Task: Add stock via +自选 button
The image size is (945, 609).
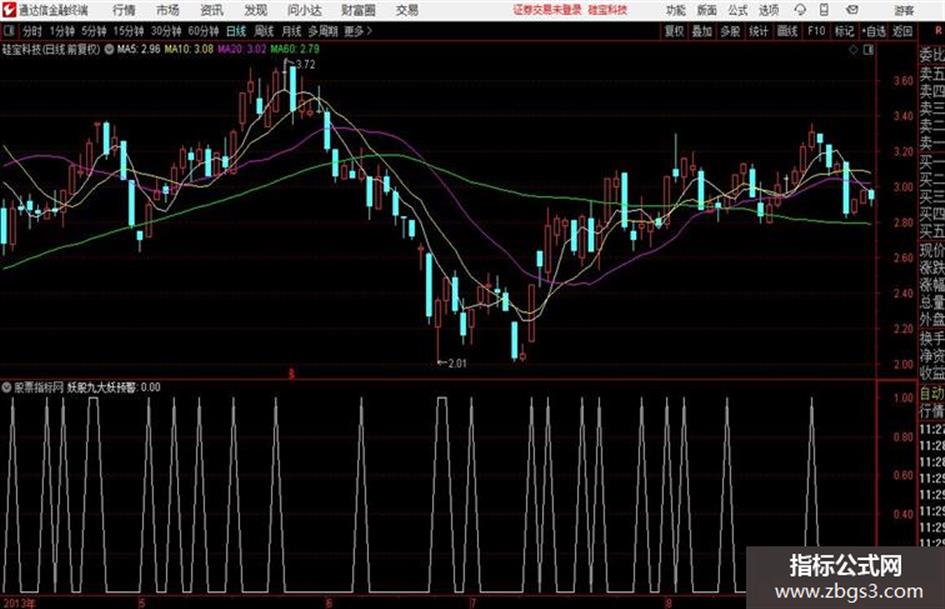Action: click(x=874, y=31)
